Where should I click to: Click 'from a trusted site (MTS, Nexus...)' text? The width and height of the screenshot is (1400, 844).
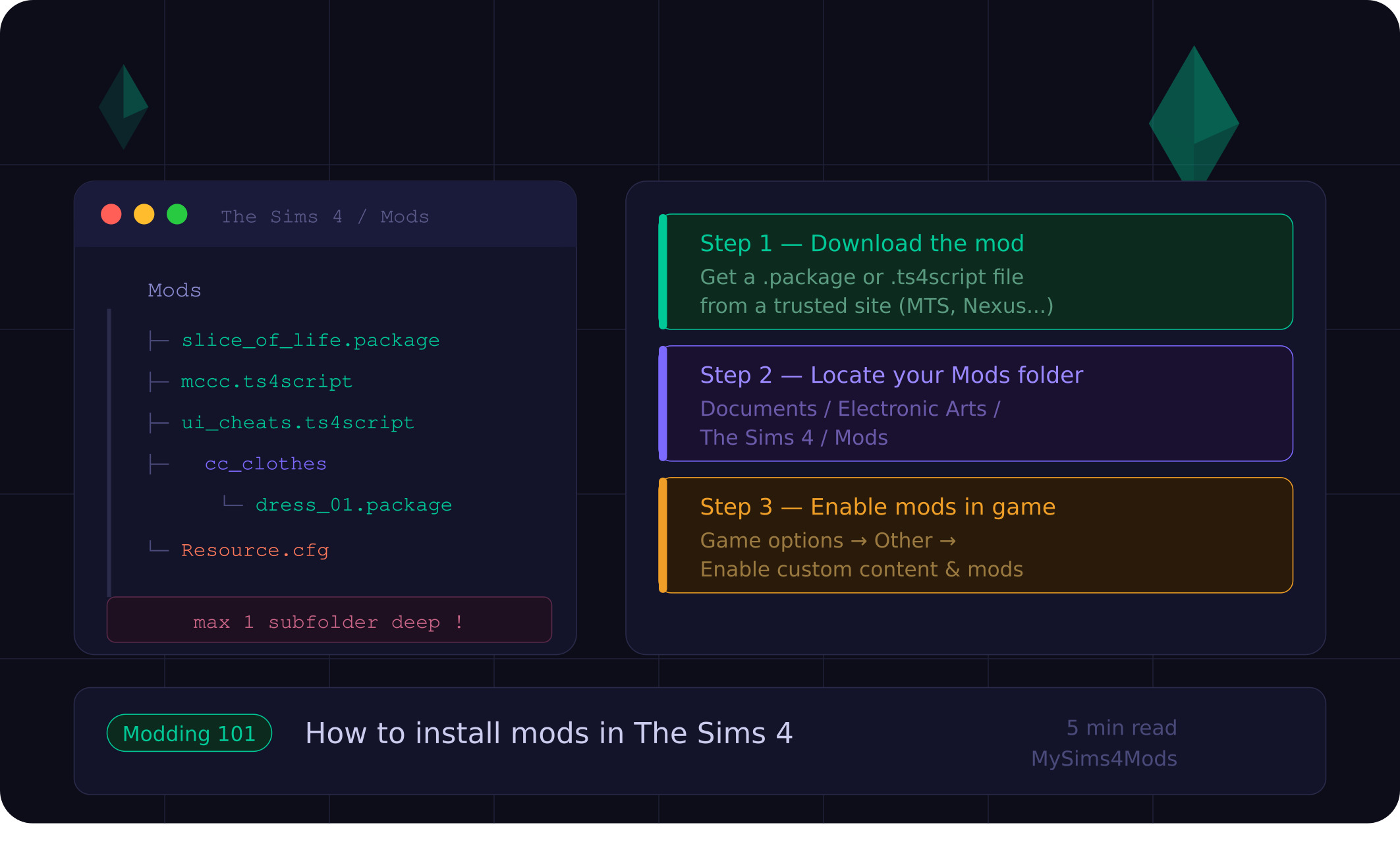[x=877, y=306]
